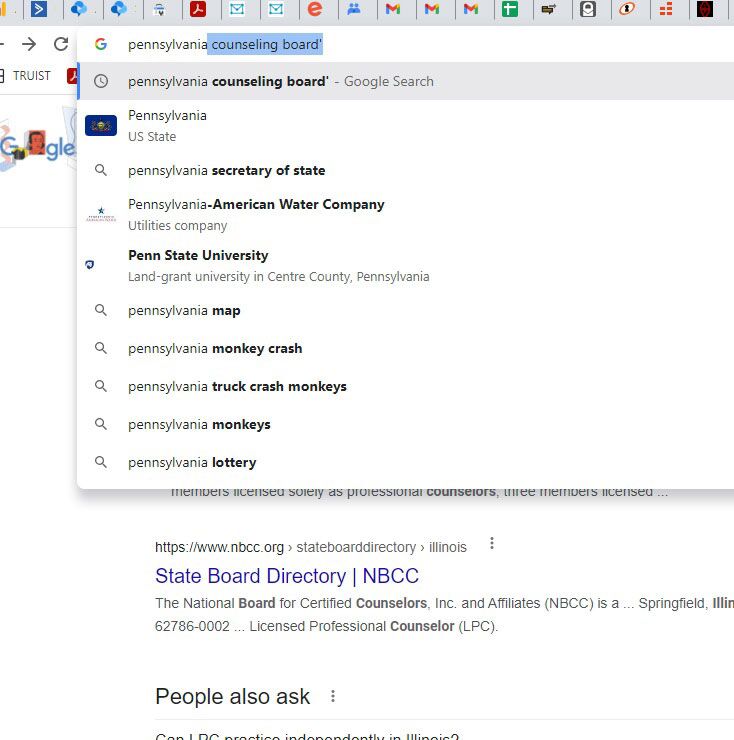Choose the Pennsylvania US State suggestion
Screen dimensions: 734x740
[x=167, y=125]
